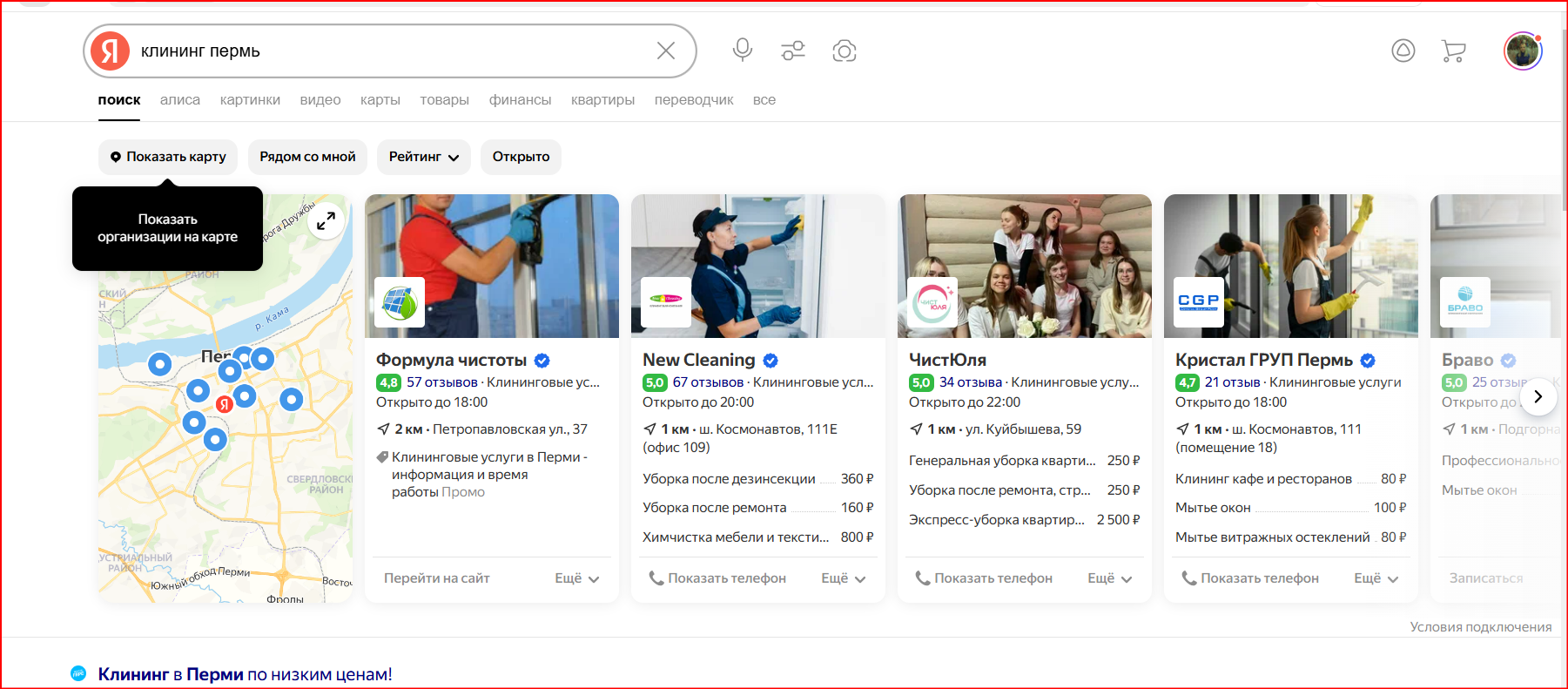Open the Формула чистоты window cleaning photo
Viewport: 1568px width, 689px height.
[492, 266]
